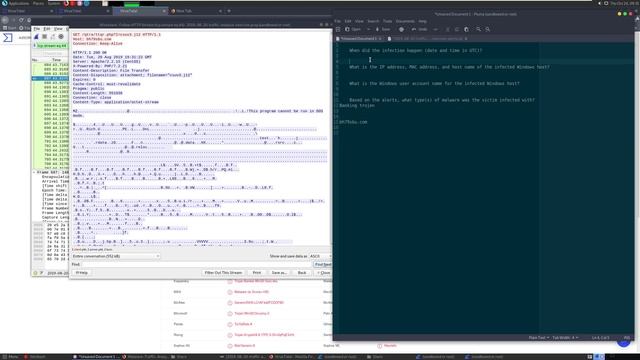Click the Pluma cut icon
This screenshot has height=360, width=640.
click(x=447, y=29)
